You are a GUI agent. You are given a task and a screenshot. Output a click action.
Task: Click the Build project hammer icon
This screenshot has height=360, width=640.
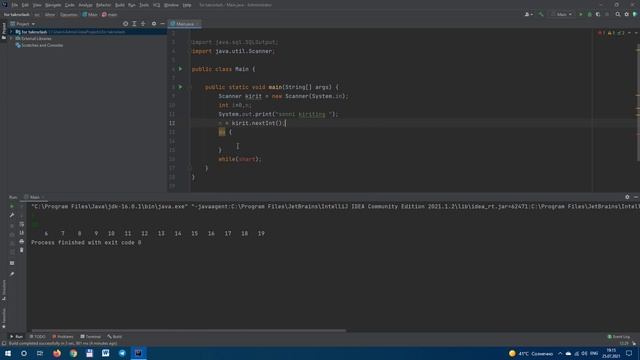[541, 14]
